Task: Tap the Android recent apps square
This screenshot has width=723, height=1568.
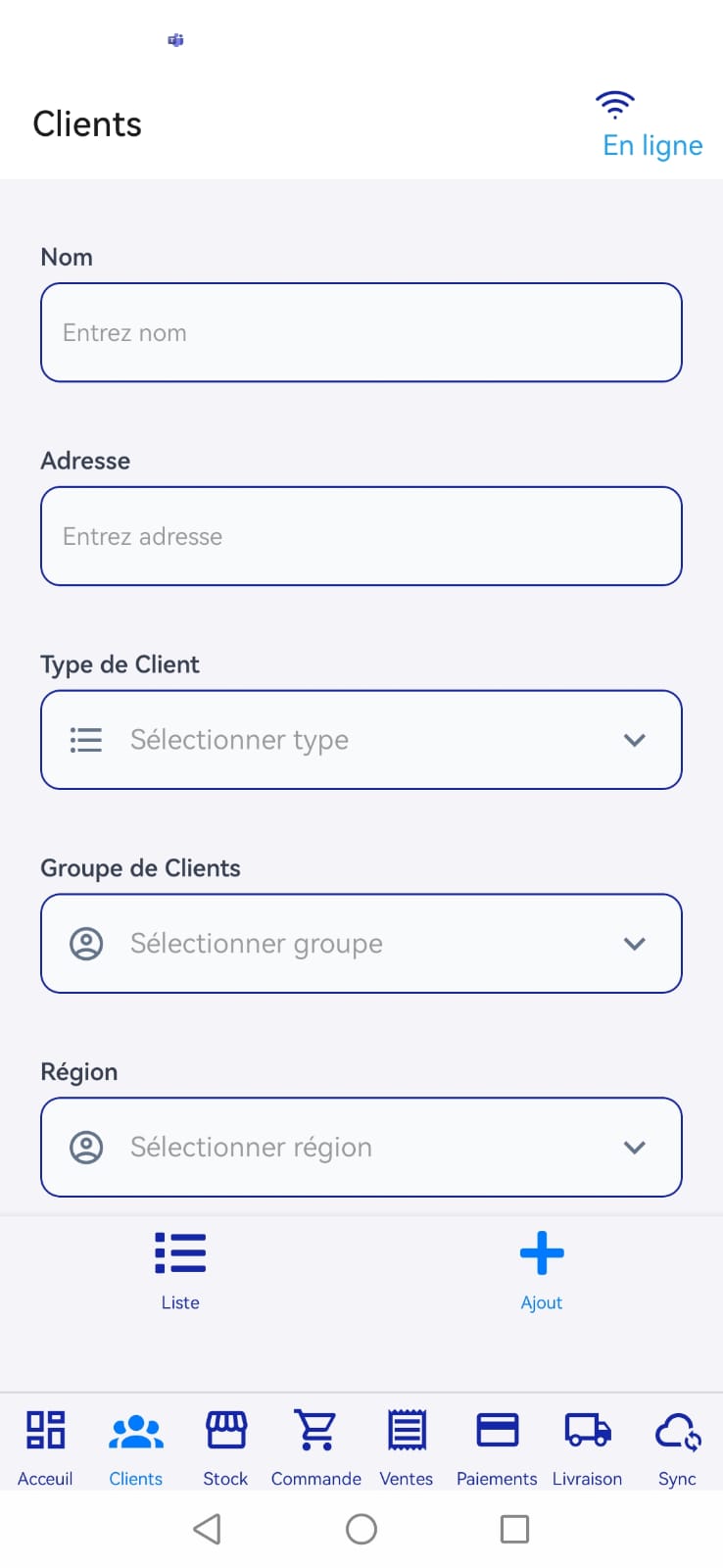Action: (x=514, y=1529)
